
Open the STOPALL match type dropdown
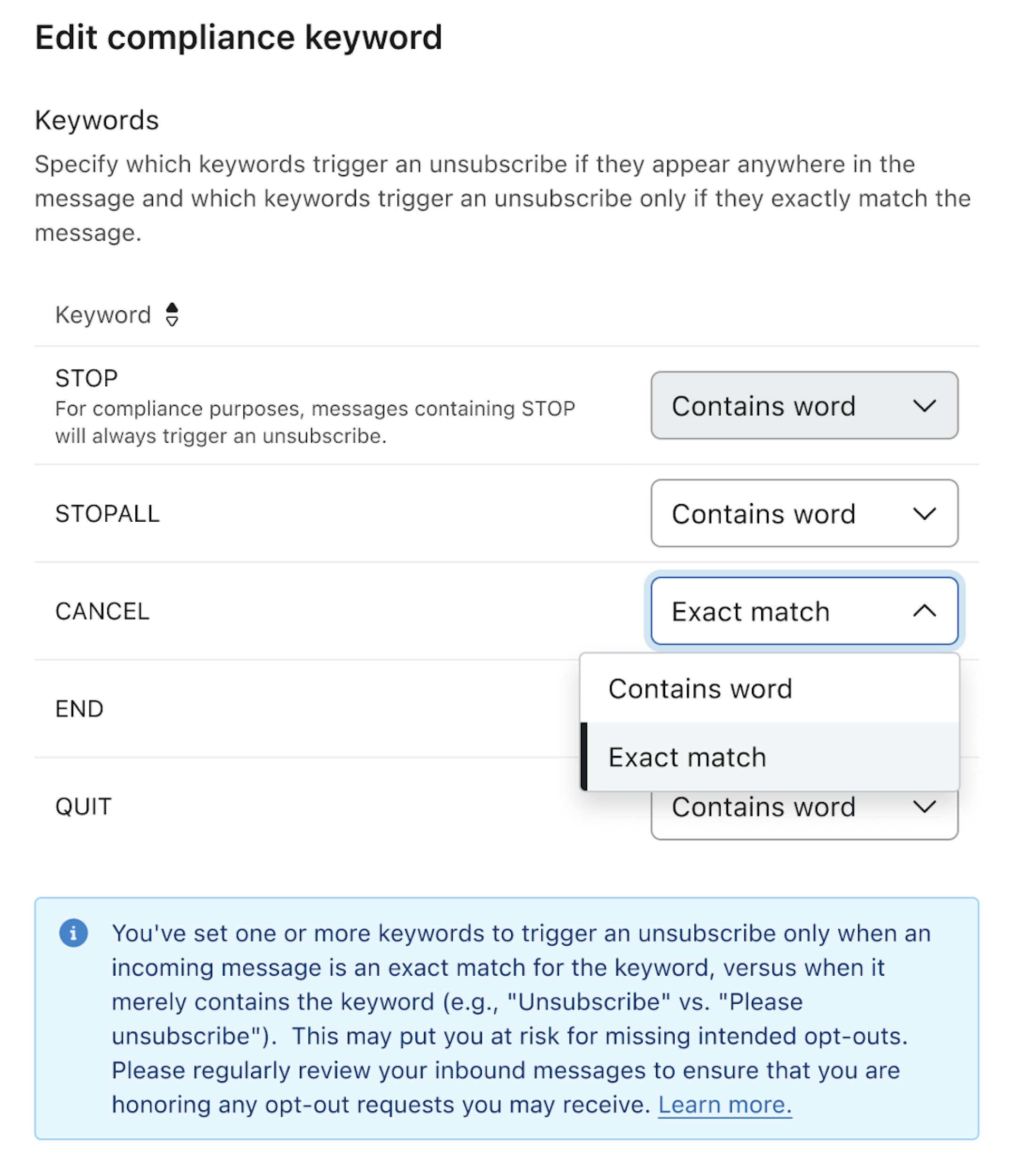coord(803,514)
